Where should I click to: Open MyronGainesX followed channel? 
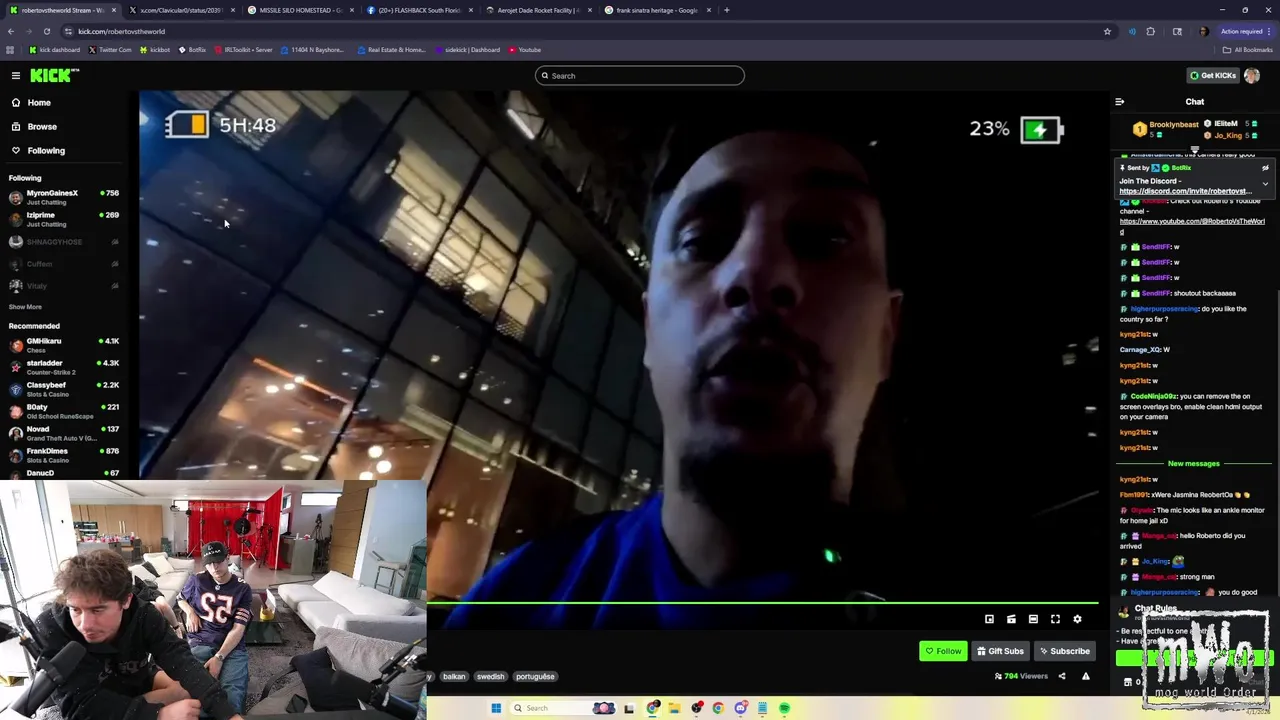tap(64, 197)
